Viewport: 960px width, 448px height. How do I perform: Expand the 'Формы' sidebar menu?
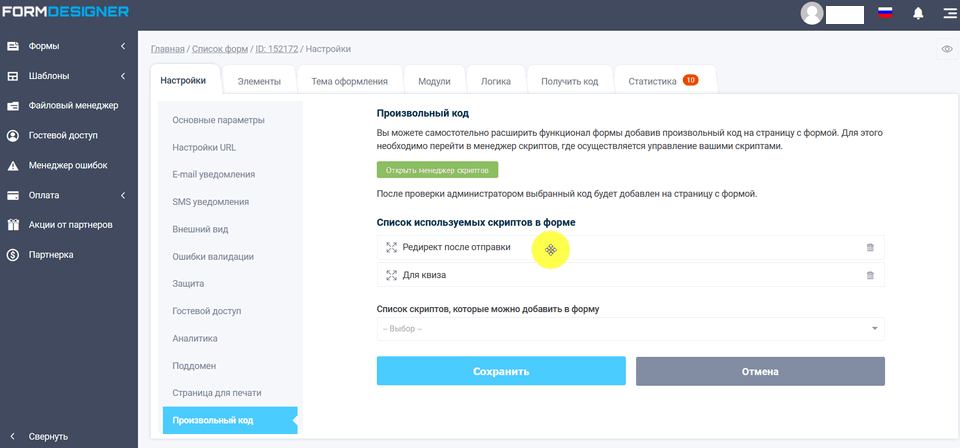coord(68,46)
